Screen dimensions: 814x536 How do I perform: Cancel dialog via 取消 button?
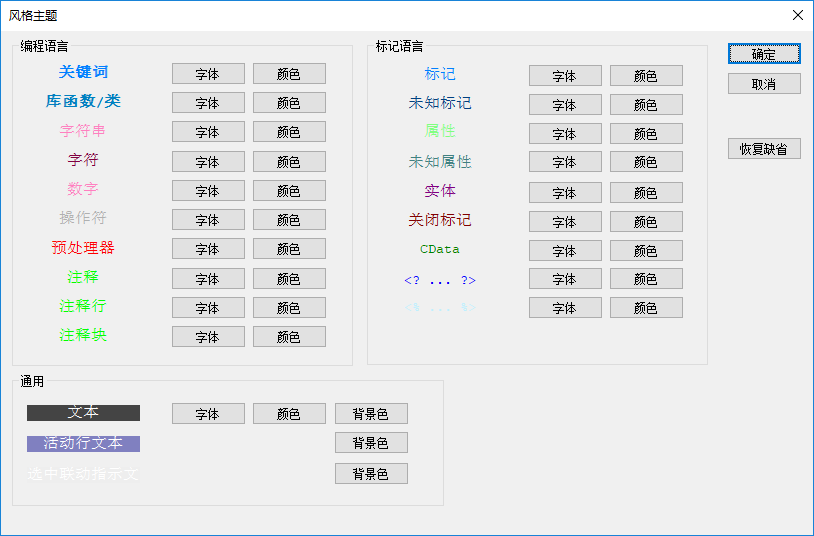click(764, 84)
